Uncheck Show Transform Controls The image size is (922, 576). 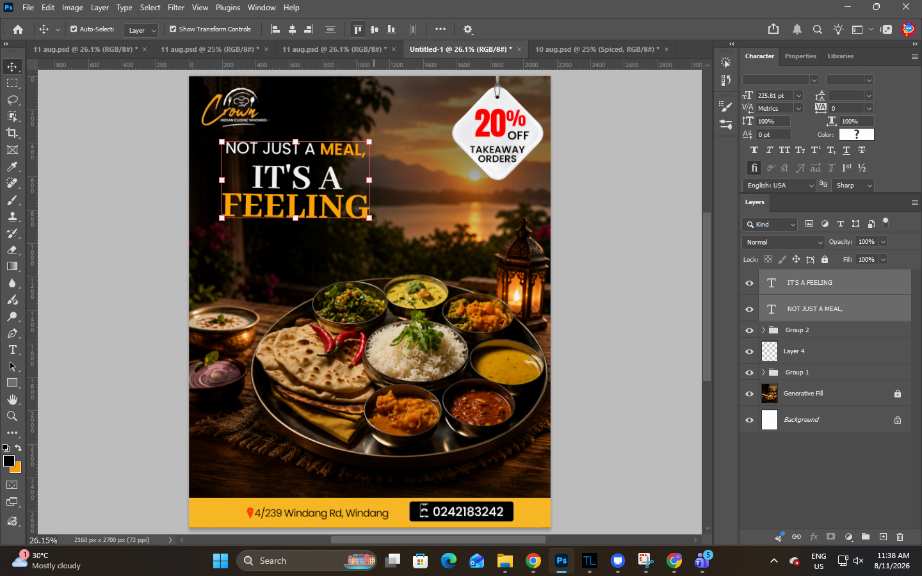173,29
